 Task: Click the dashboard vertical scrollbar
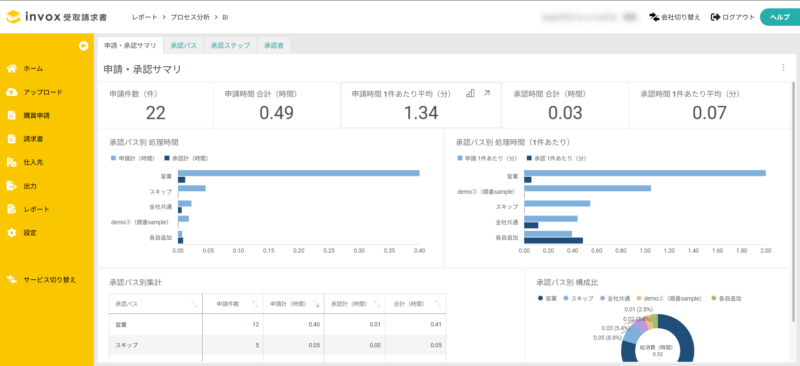pos(793,202)
